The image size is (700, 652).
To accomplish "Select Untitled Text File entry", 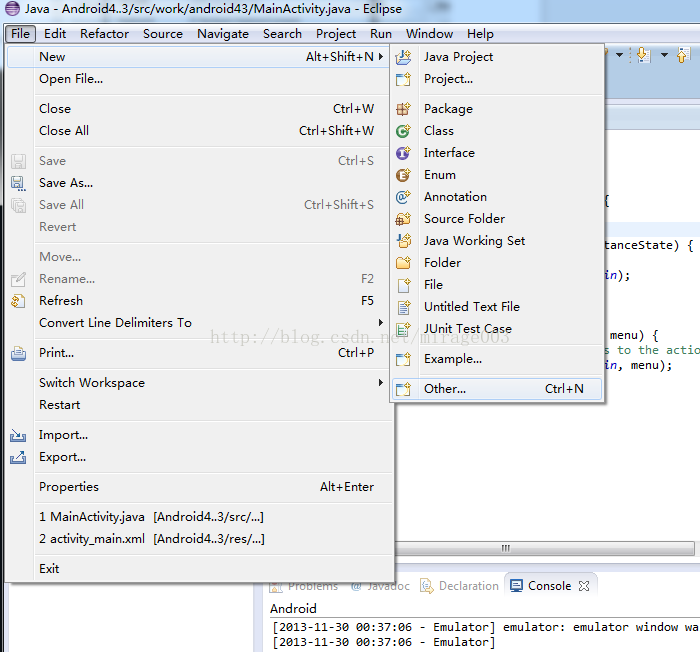I will point(497,307).
